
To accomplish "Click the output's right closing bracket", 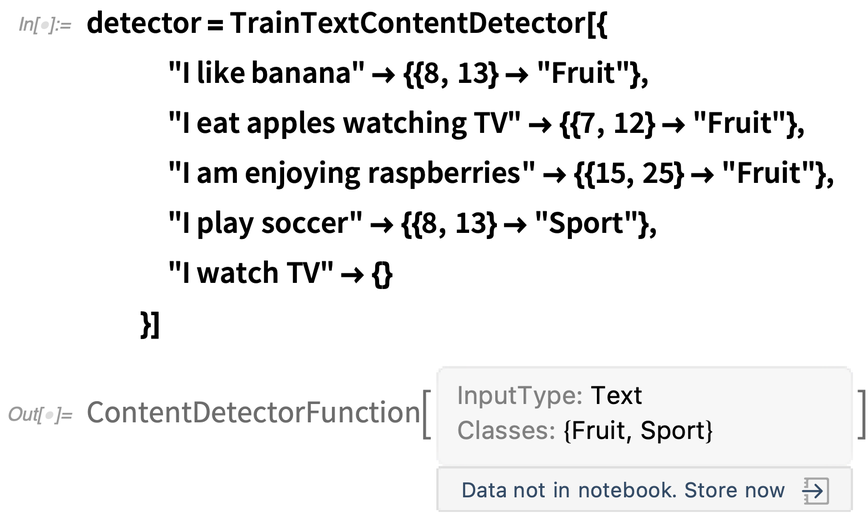I will pyautogui.click(x=860, y=414).
